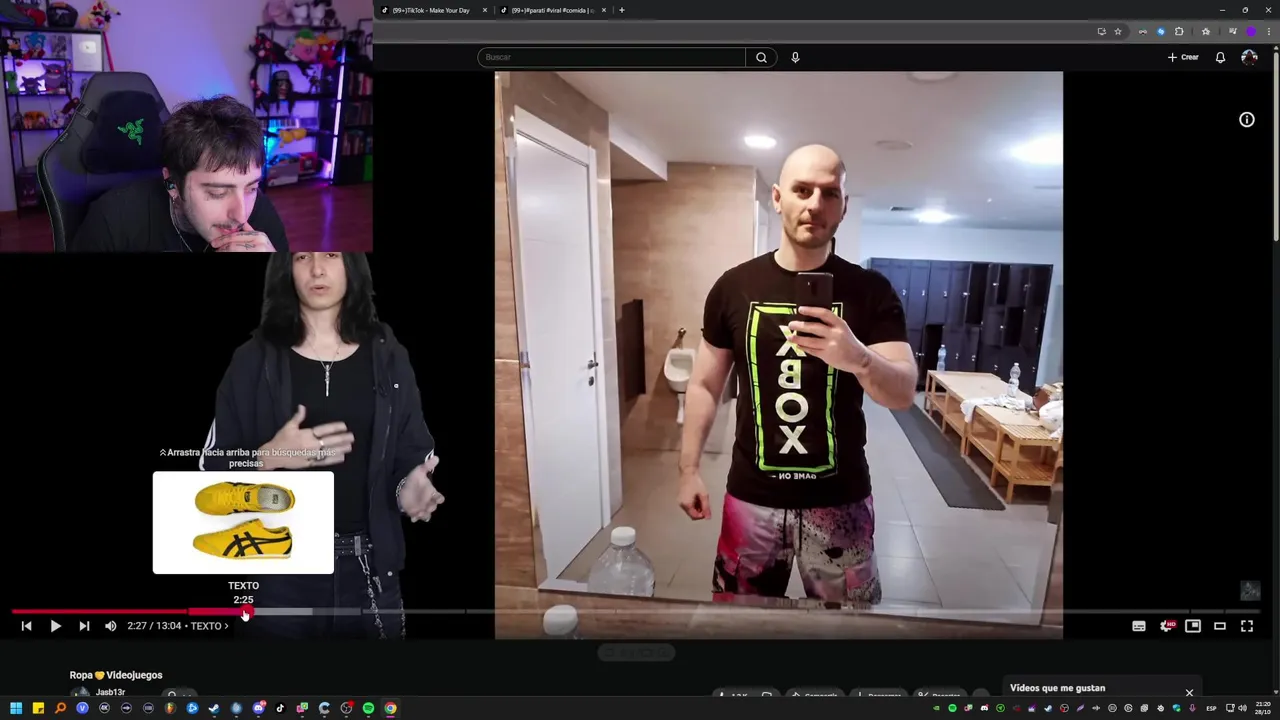Mute the video volume
This screenshot has height=720, width=1280.
(111, 626)
